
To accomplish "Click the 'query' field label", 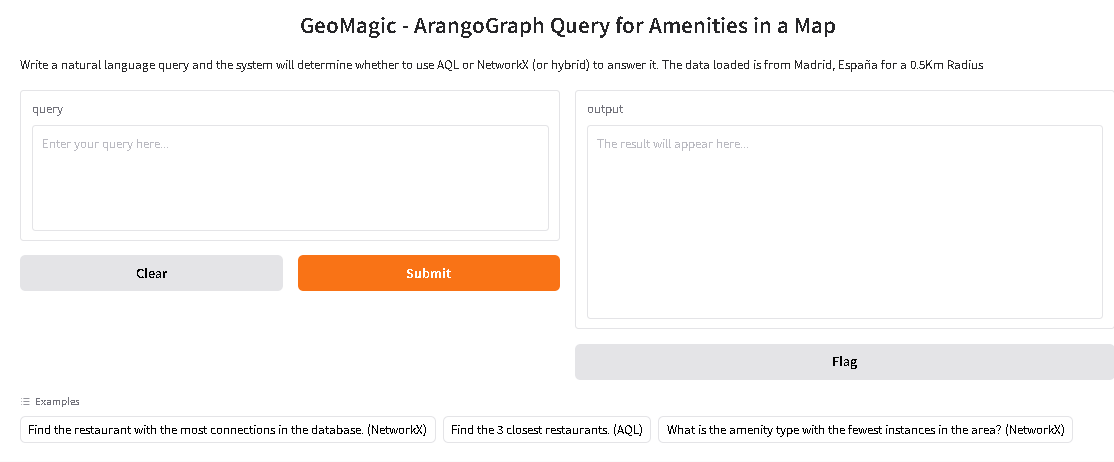I will coord(47,109).
